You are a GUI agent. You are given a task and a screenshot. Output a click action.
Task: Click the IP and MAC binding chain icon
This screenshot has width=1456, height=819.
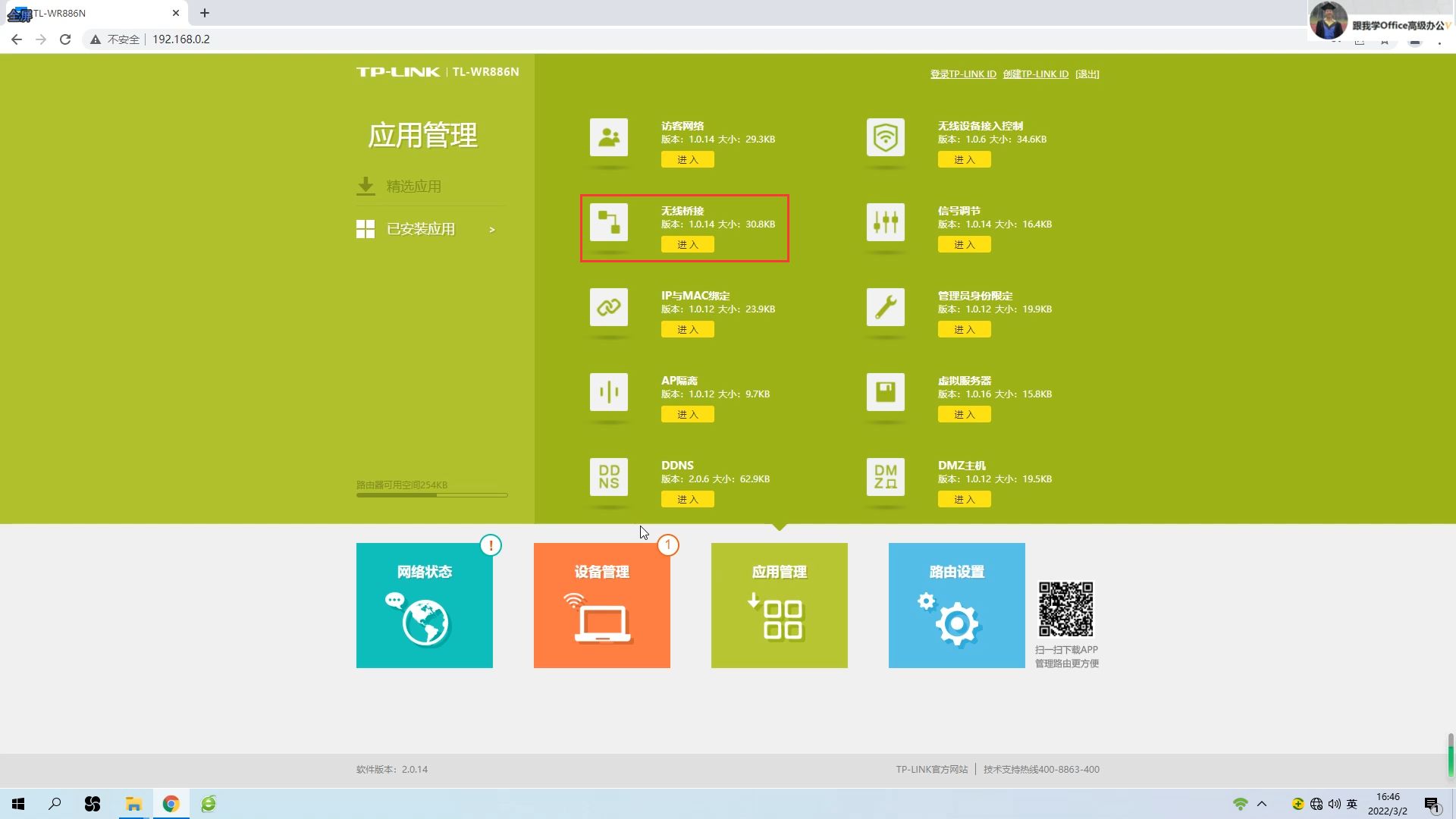(609, 307)
